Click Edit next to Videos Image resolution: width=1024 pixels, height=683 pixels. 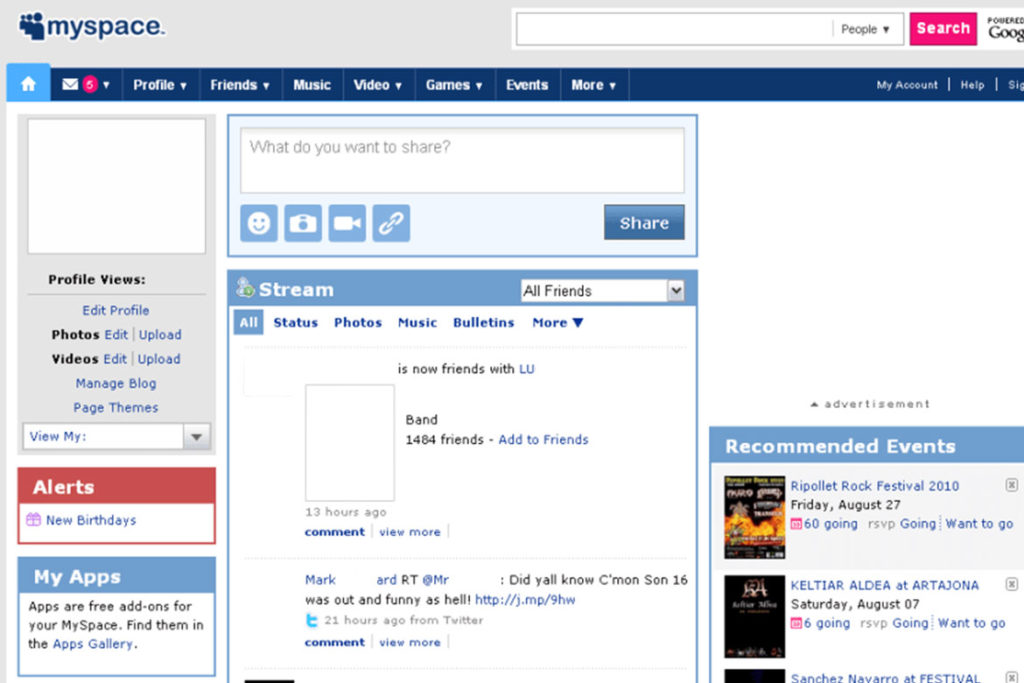click(115, 359)
